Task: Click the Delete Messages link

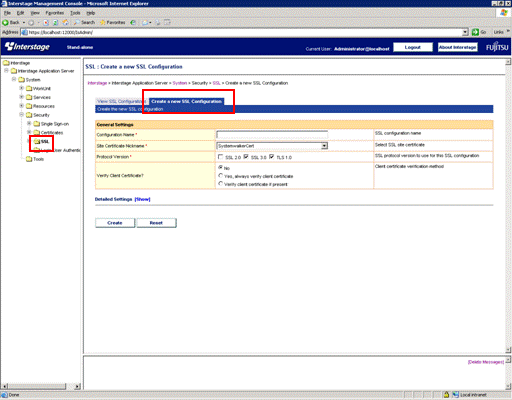Action: click(486, 362)
